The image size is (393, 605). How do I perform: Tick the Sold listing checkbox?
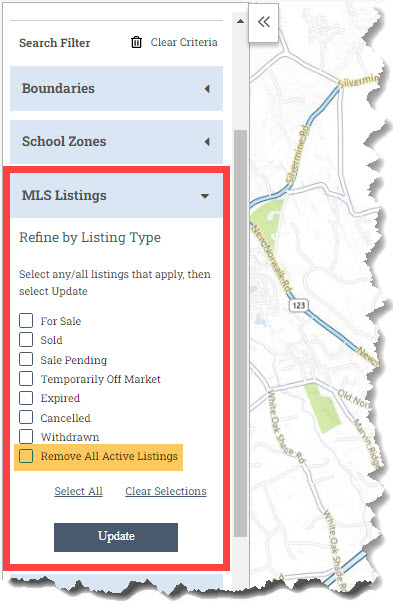[x=26, y=340]
